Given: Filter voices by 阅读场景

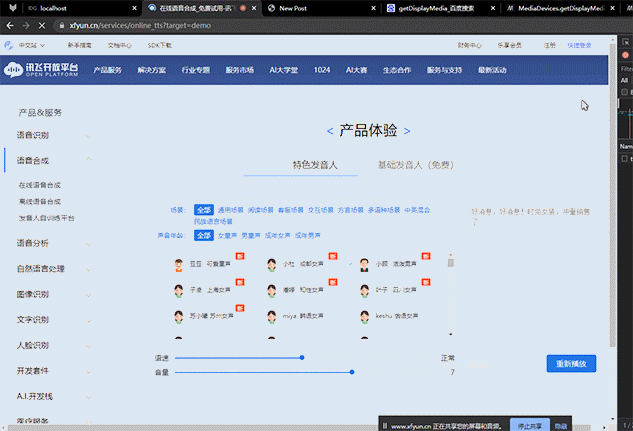Looking at the screenshot, I should pyautogui.click(x=261, y=210).
